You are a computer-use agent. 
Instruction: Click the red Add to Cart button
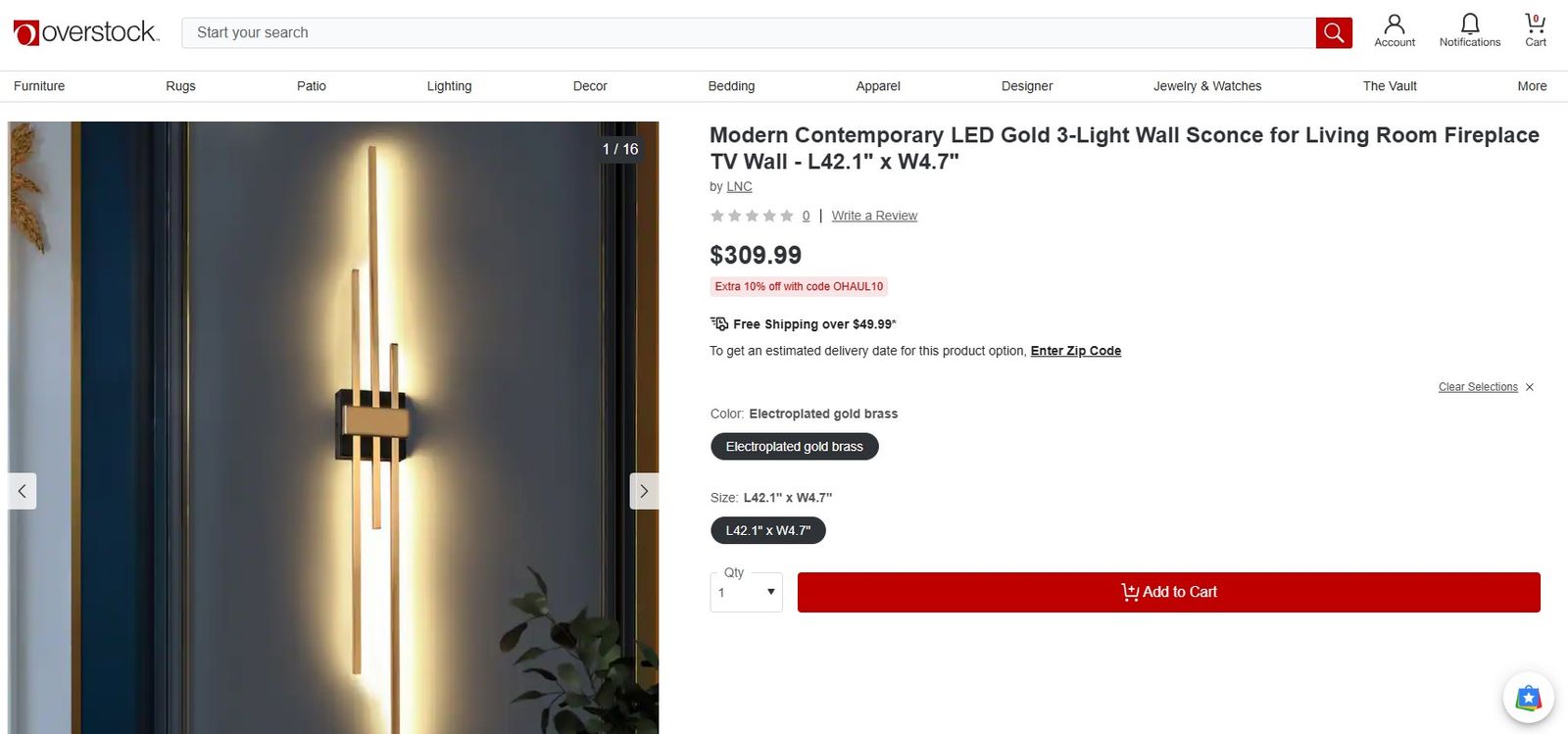point(1168,592)
